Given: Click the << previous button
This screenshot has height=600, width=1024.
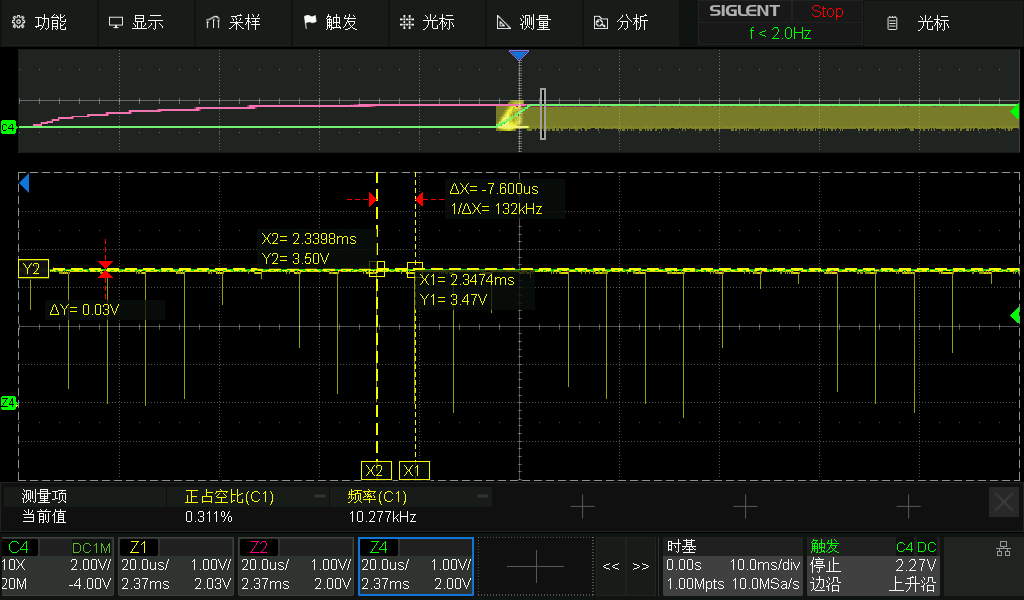Looking at the screenshot, I should point(611,566).
